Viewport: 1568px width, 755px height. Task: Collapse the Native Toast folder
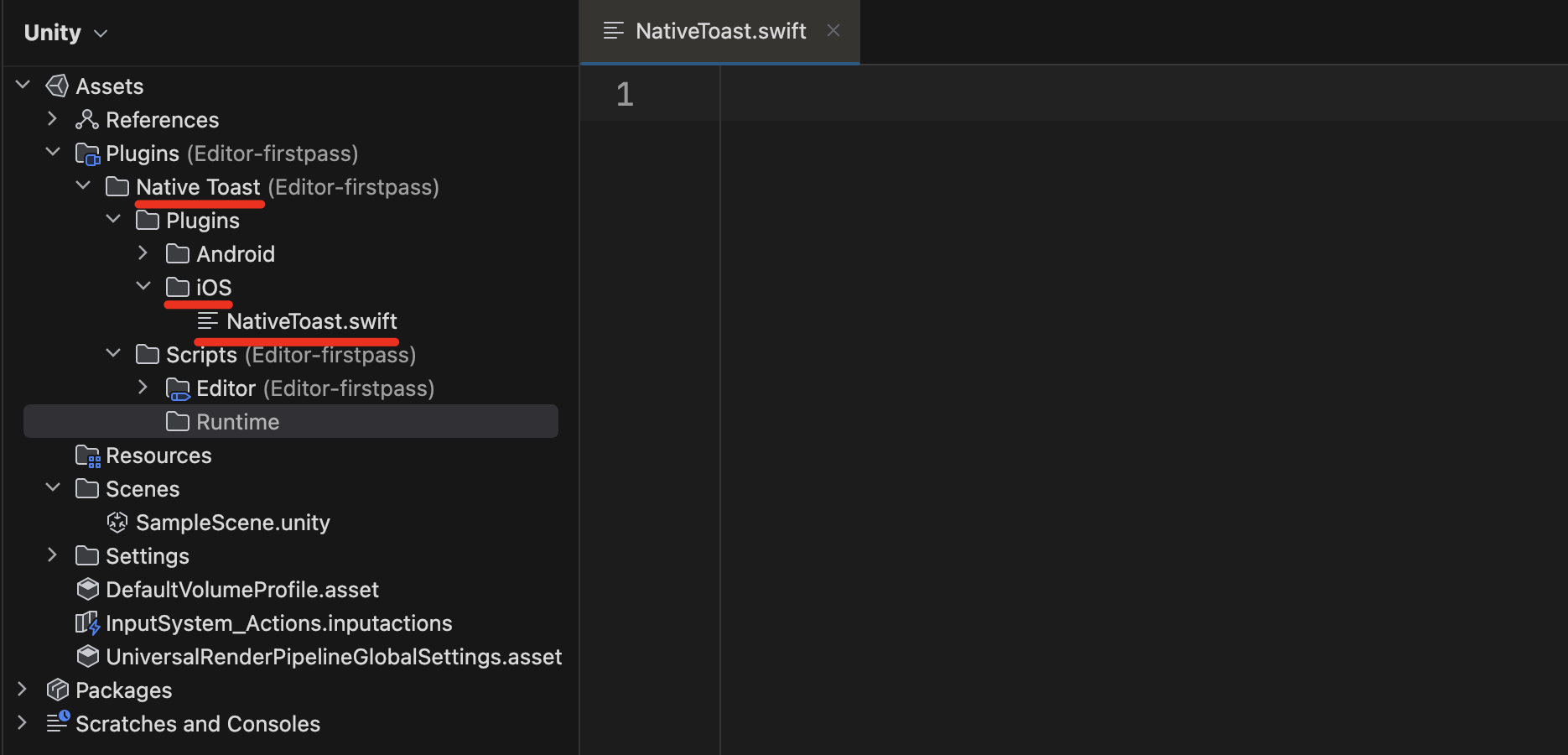point(83,186)
